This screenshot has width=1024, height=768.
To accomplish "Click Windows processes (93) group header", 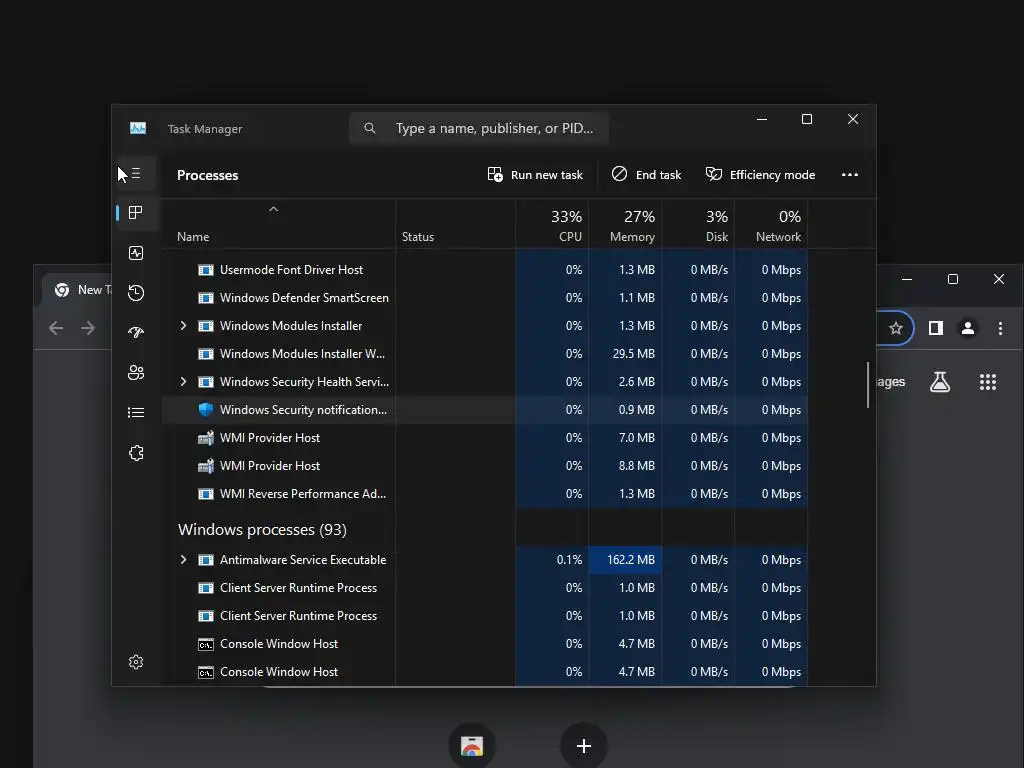I will pyautogui.click(x=262, y=530).
